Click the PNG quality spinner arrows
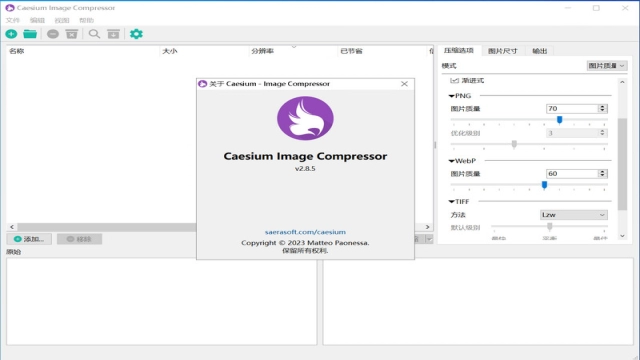The image size is (640, 360). pyautogui.click(x=602, y=109)
